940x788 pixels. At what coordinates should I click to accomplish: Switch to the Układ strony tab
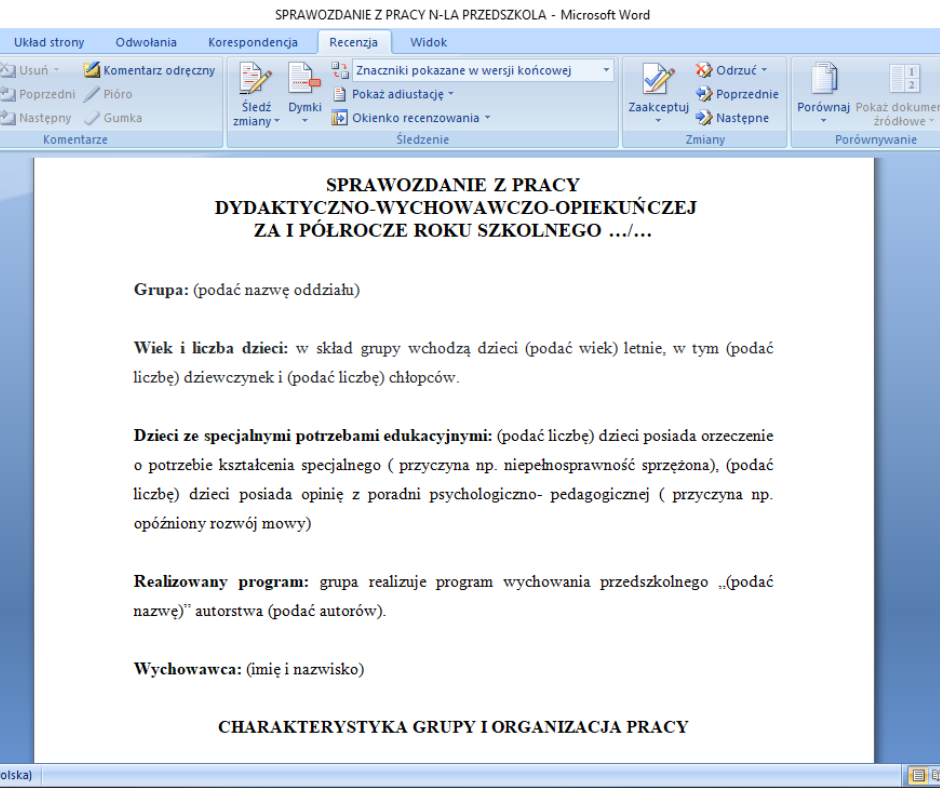(49, 42)
